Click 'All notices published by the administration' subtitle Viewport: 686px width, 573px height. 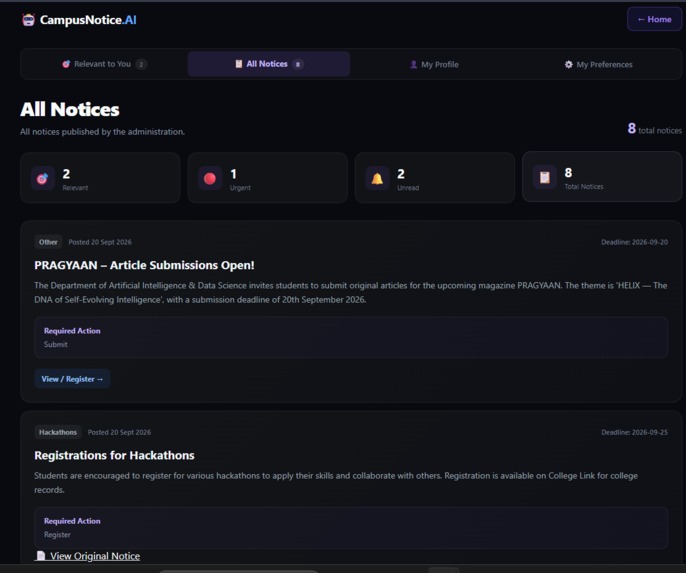pyautogui.click(x=102, y=132)
